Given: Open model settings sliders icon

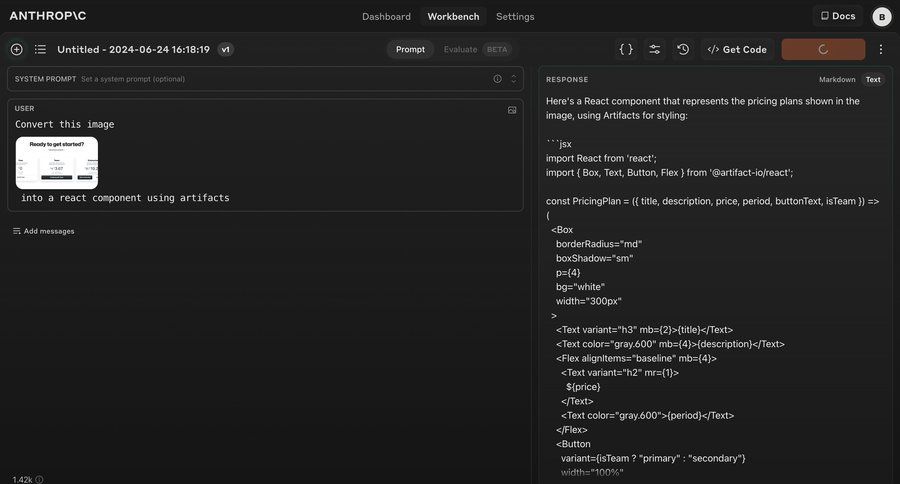Looking at the screenshot, I should (x=654, y=49).
